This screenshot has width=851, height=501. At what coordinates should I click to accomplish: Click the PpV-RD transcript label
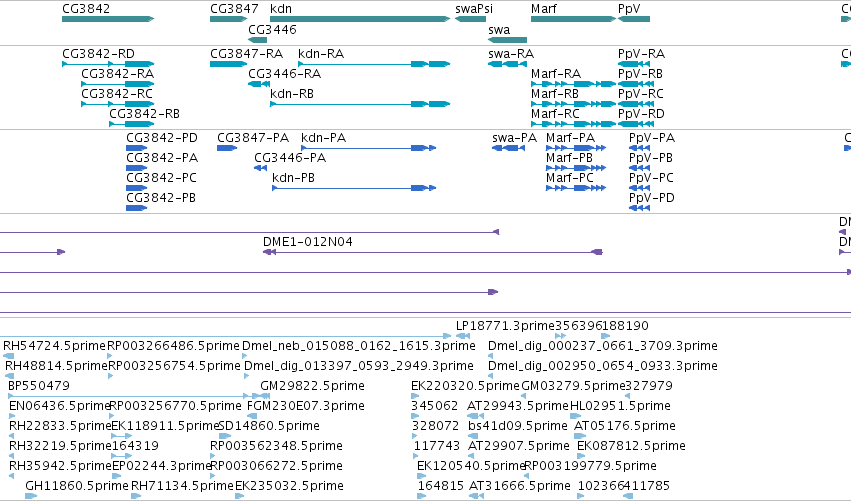tap(641, 114)
